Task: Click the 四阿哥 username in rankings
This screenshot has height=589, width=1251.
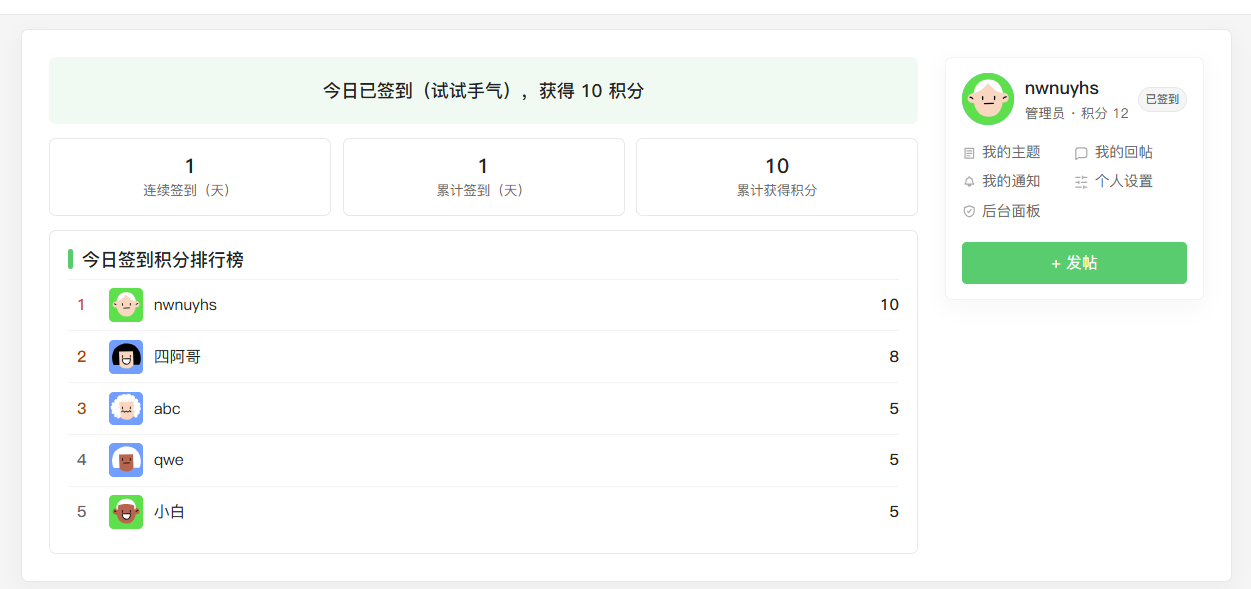Action: 177,357
